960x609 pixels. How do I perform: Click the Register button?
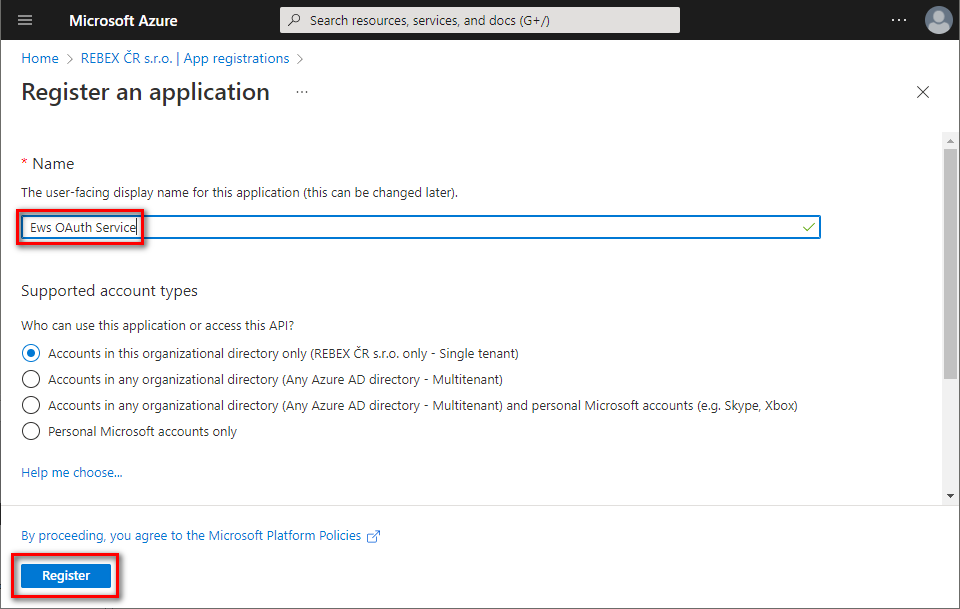(66, 575)
